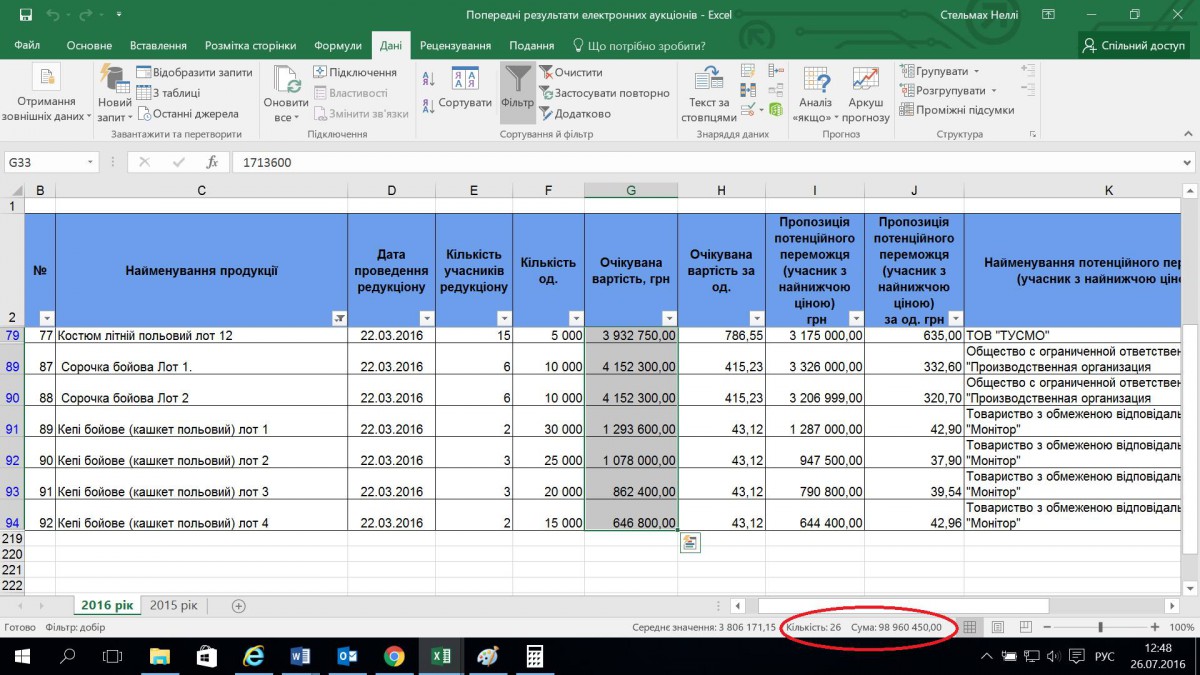
Task: Open the Paste Options smart tag
Action: 690,542
